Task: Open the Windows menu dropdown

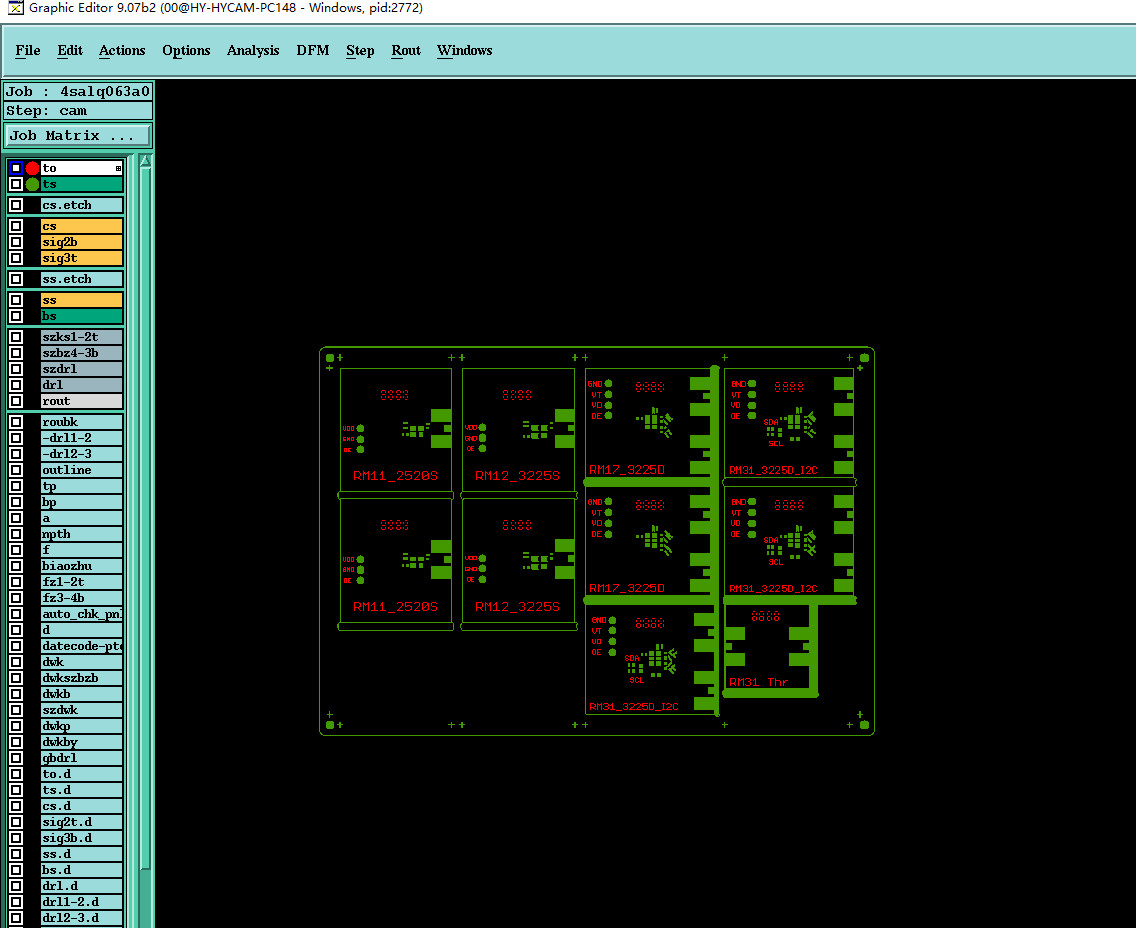Action: click(464, 50)
